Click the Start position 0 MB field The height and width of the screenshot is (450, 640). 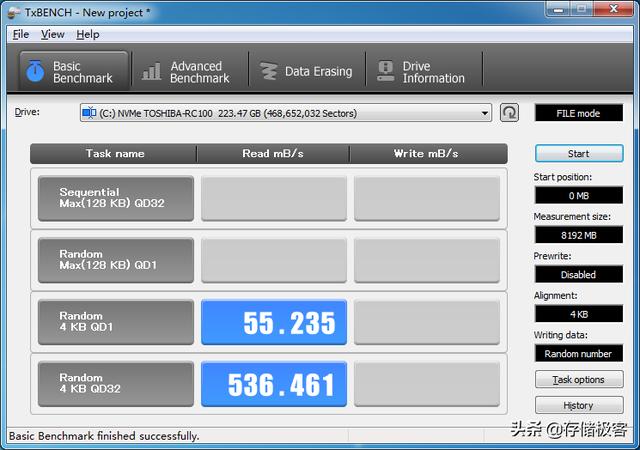click(579, 196)
